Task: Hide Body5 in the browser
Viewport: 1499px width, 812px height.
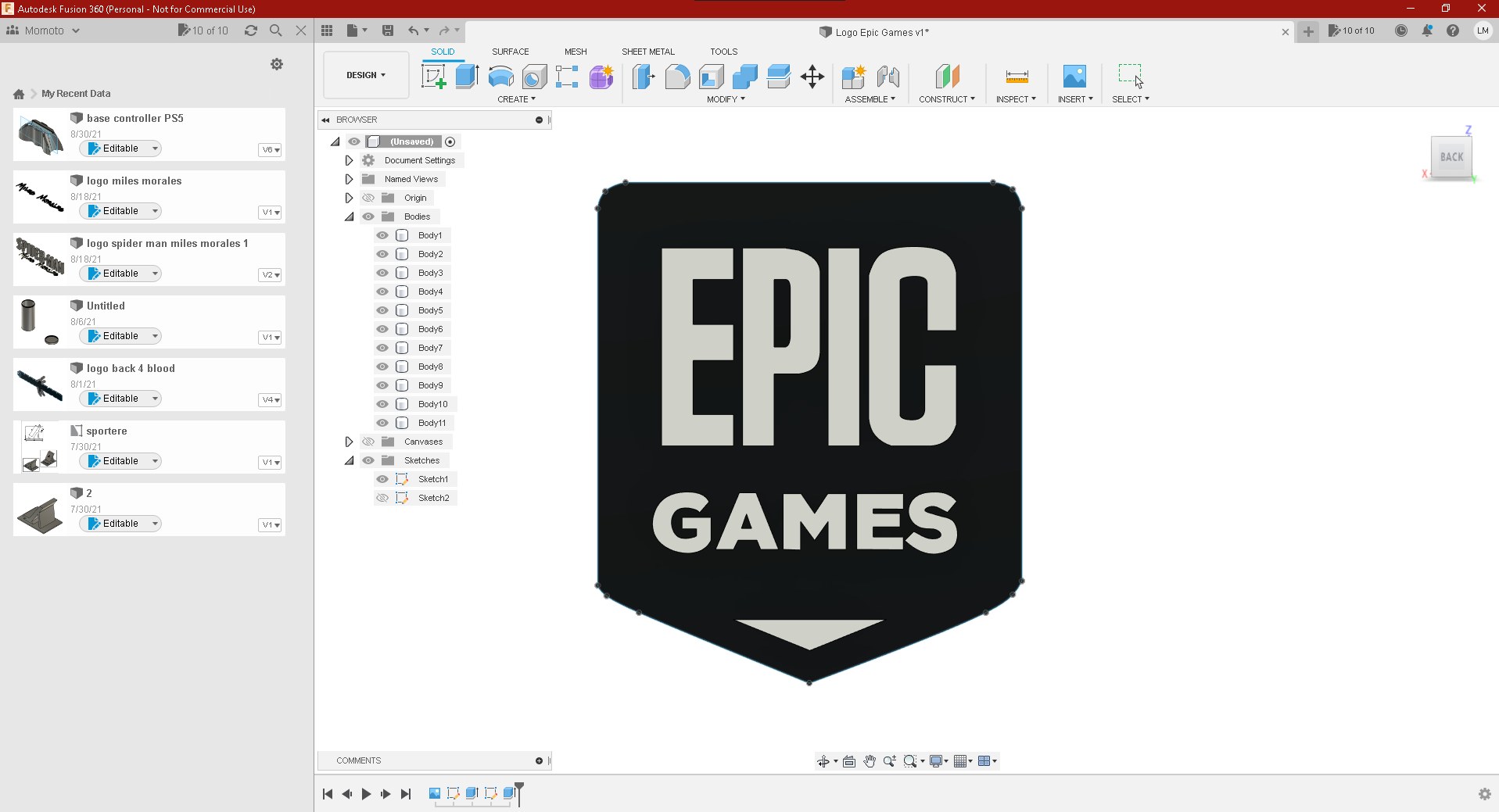Action: point(382,310)
